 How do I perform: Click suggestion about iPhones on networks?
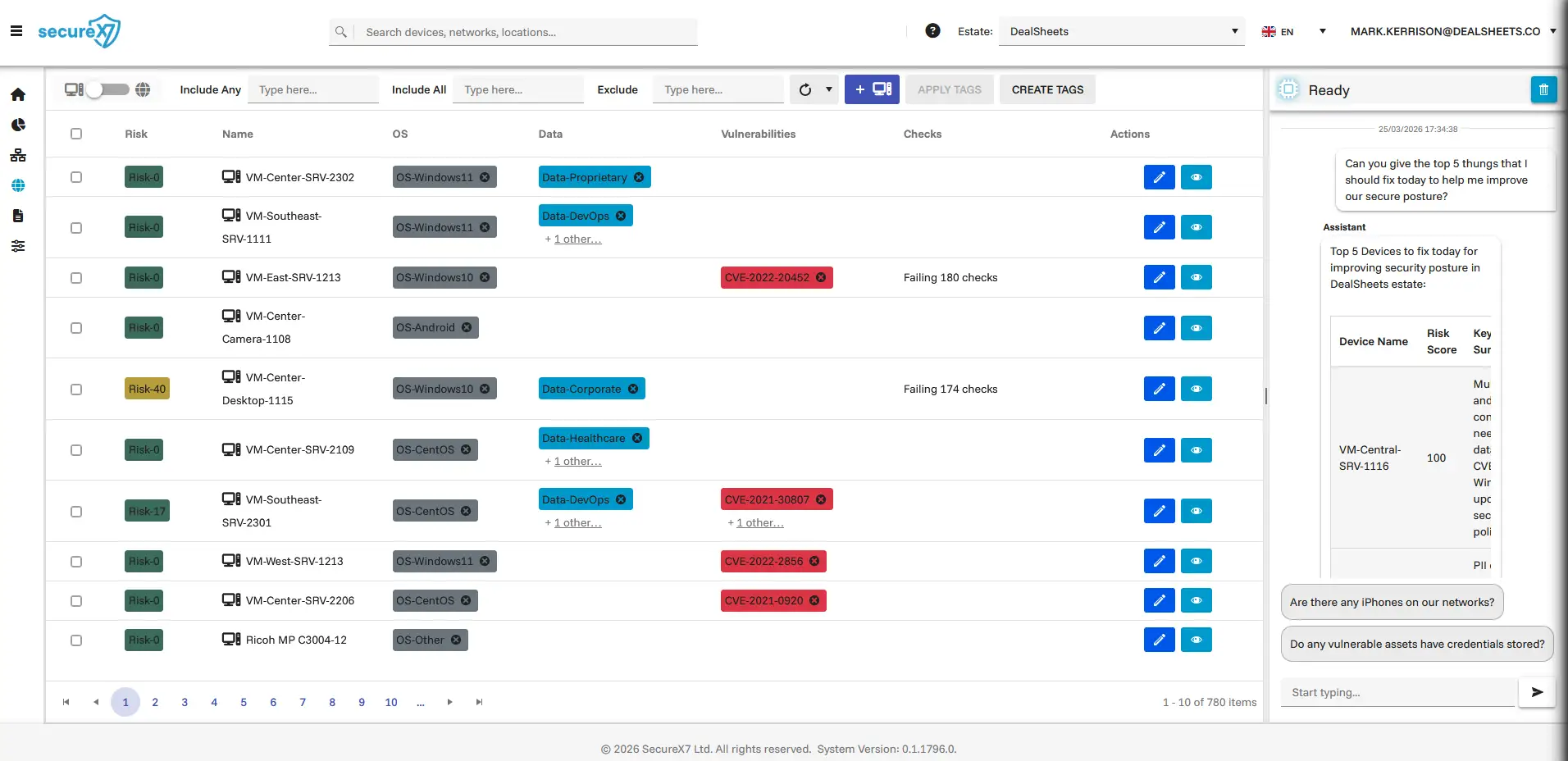(1391, 602)
